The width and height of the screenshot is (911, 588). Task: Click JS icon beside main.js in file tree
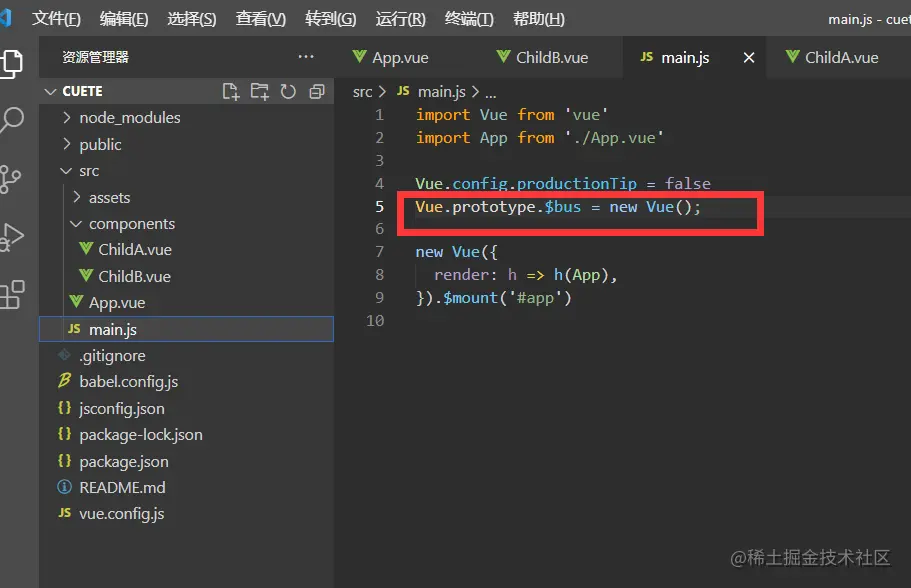coord(74,329)
